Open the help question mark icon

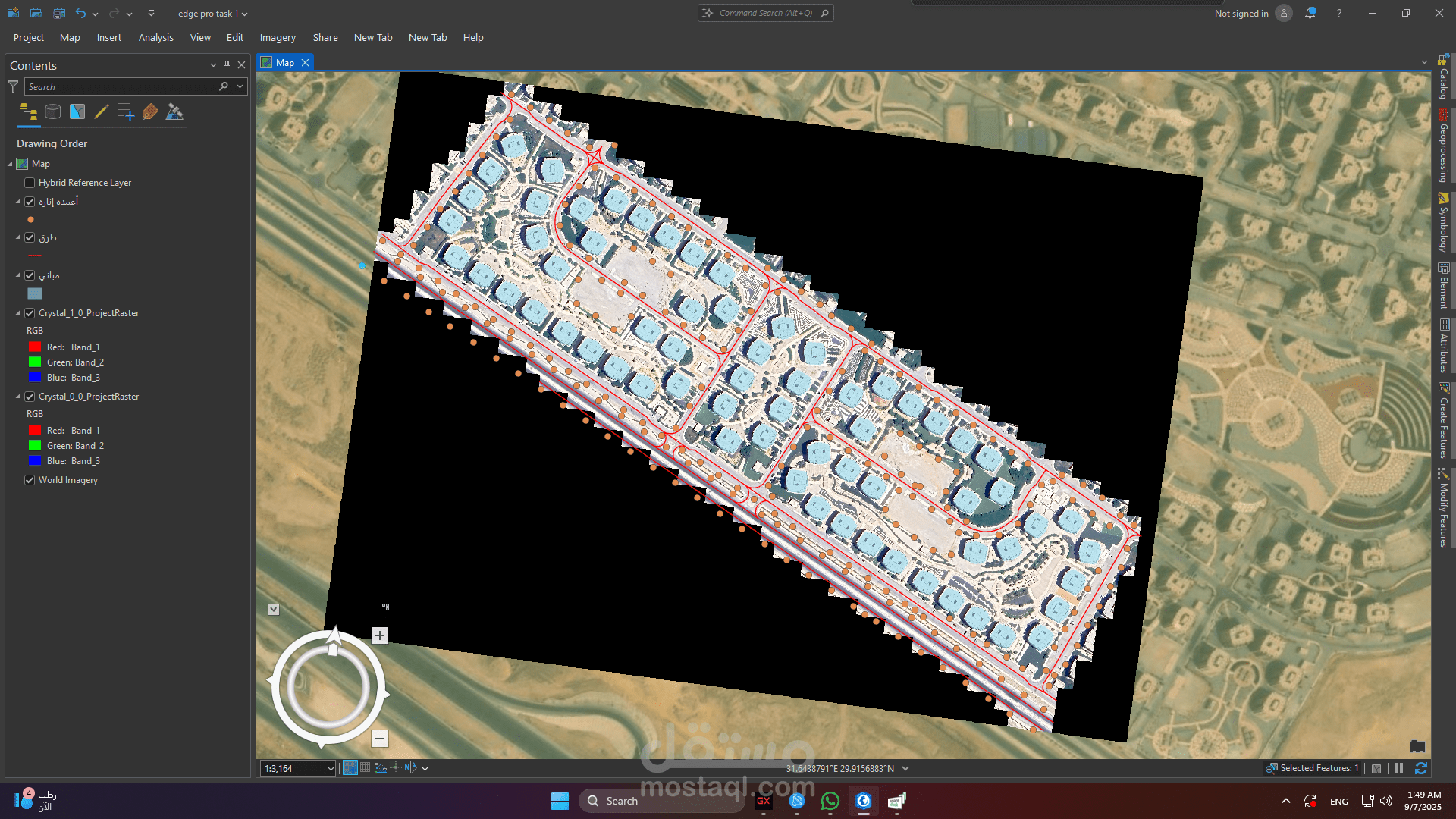click(x=1338, y=13)
